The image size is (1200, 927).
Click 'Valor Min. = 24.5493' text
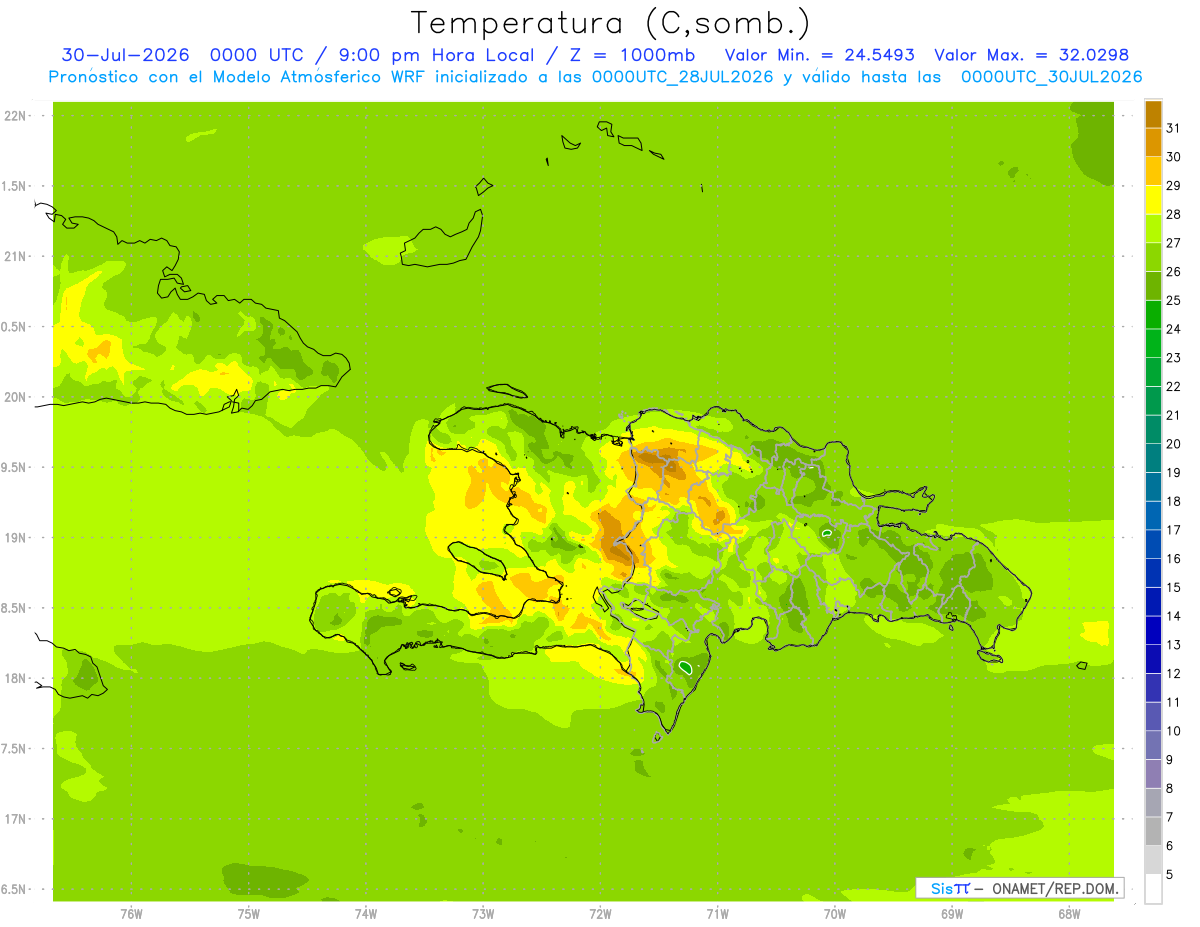click(x=820, y=55)
